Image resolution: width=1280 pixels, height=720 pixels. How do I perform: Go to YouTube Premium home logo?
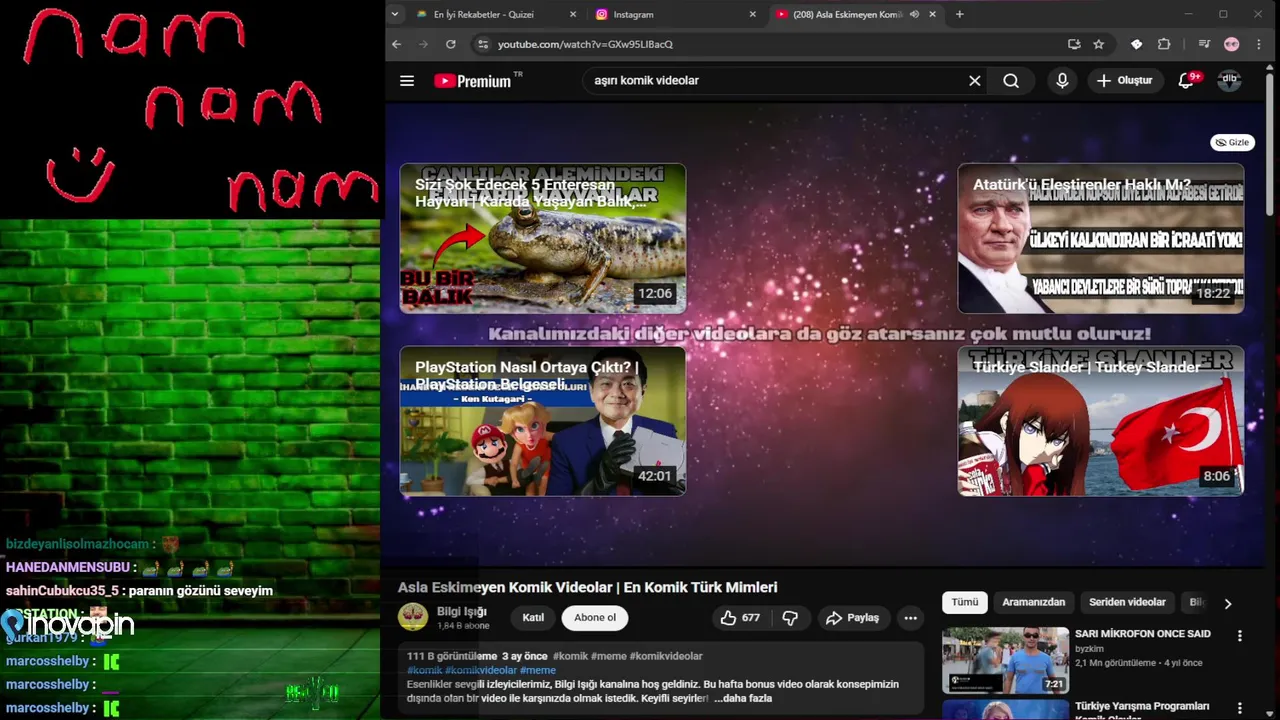click(x=478, y=81)
